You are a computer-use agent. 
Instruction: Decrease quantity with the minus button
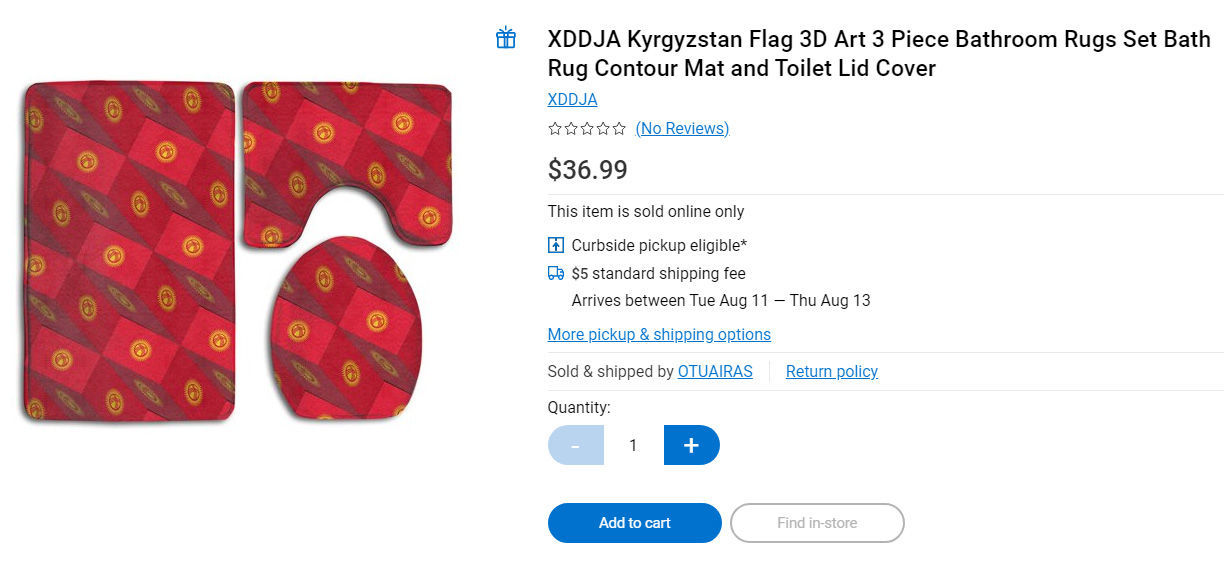point(576,445)
